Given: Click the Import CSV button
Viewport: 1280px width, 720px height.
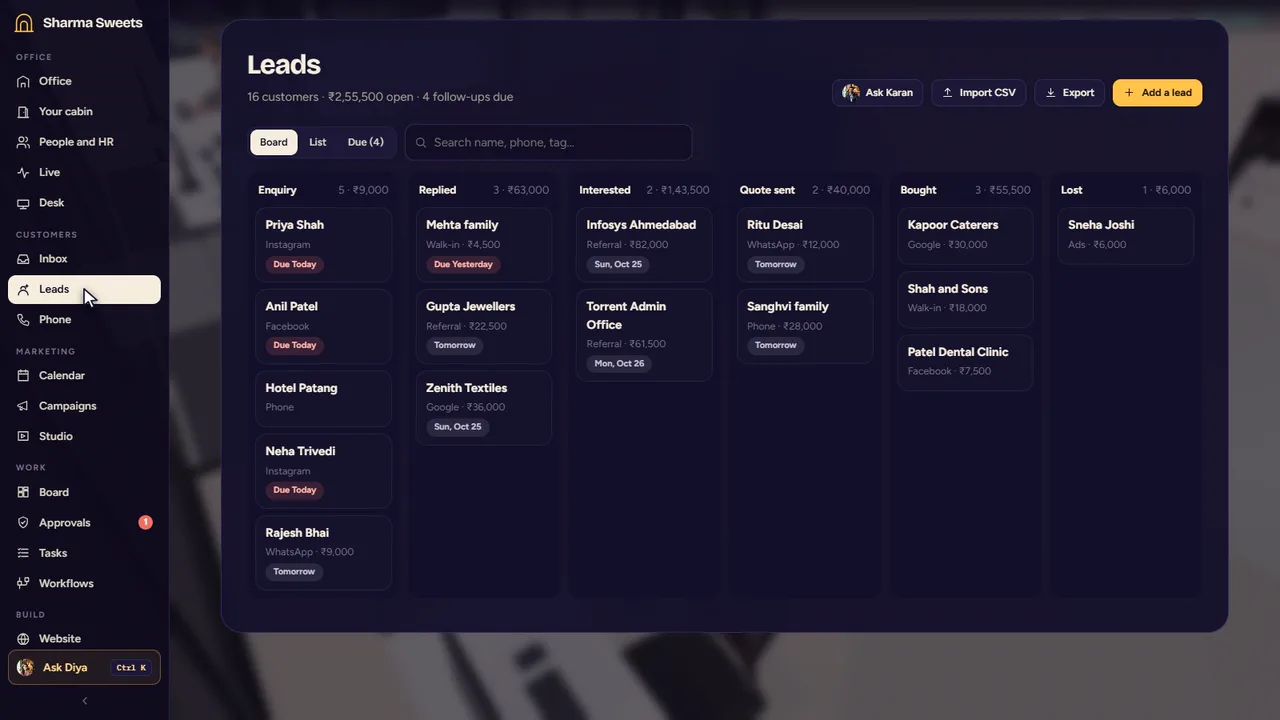Looking at the screenshot, I should click(x=978, y=93).
